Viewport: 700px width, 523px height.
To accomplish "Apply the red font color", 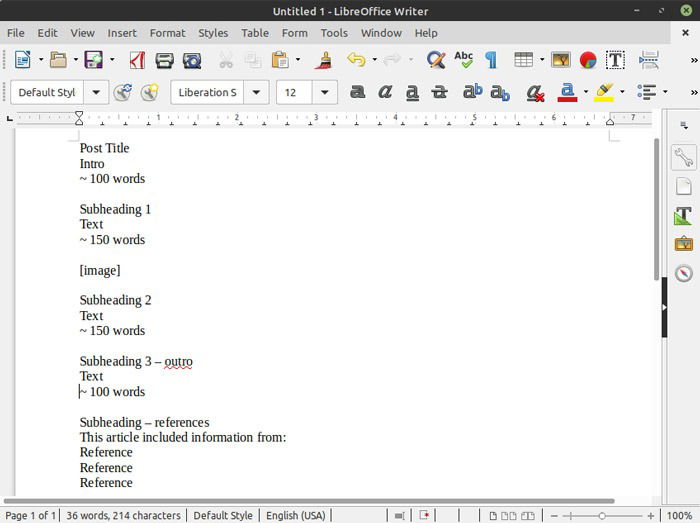I will (567, 92).
